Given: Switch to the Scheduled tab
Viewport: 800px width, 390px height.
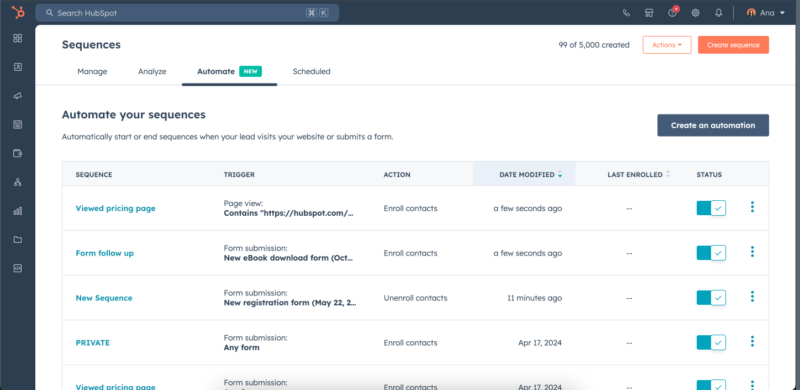Looking at the screenshot, I should 311,71.
